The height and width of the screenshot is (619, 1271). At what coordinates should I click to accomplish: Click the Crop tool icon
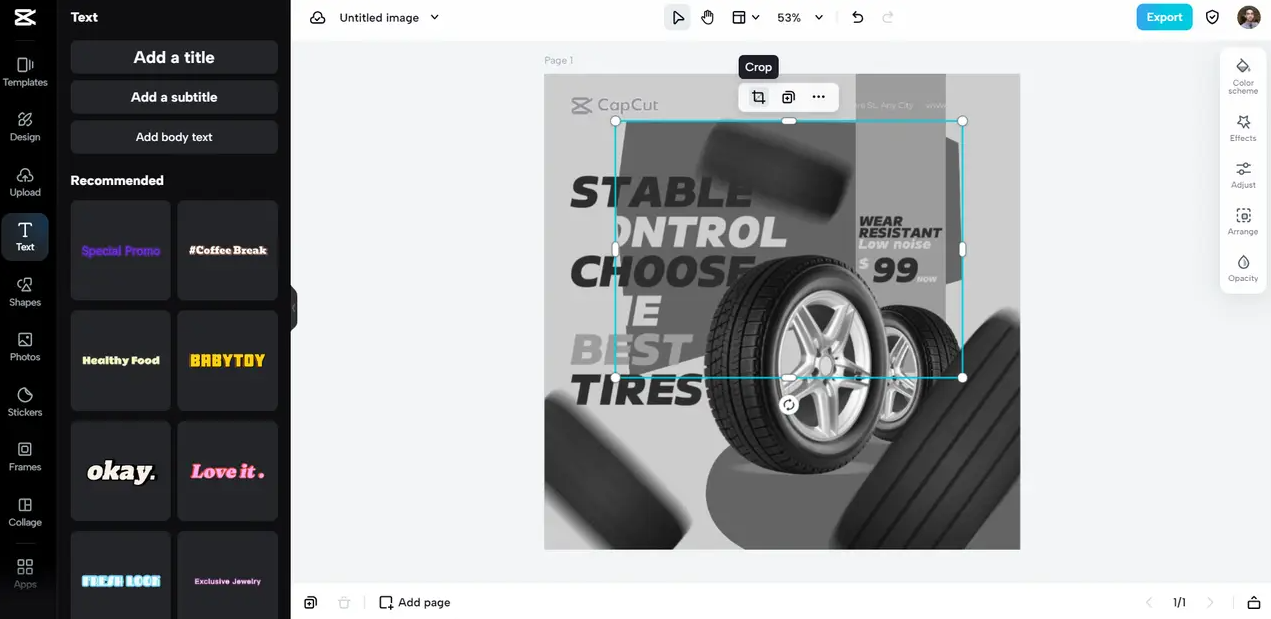759,97
